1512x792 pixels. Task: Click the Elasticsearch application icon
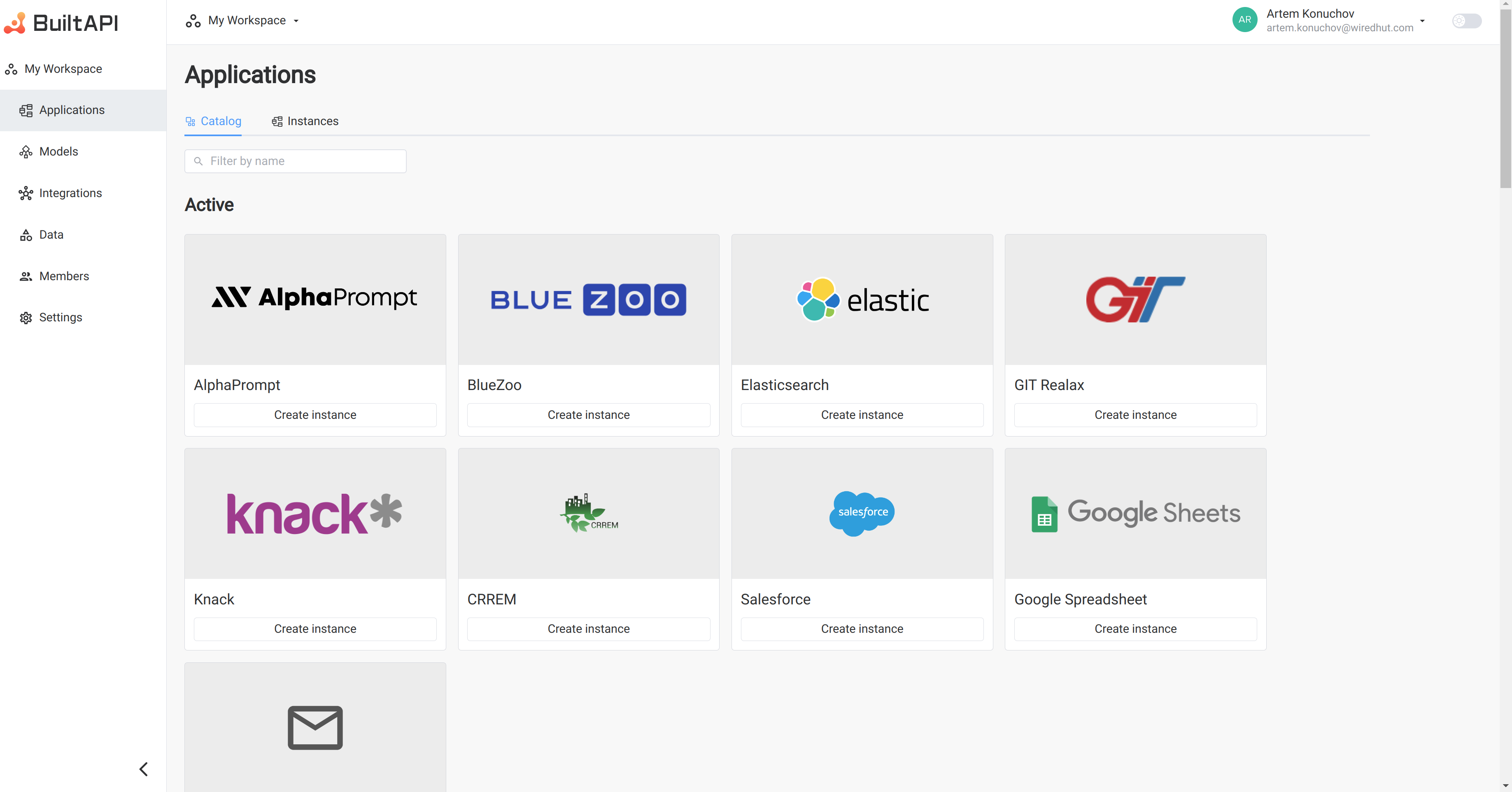[862, 299]
